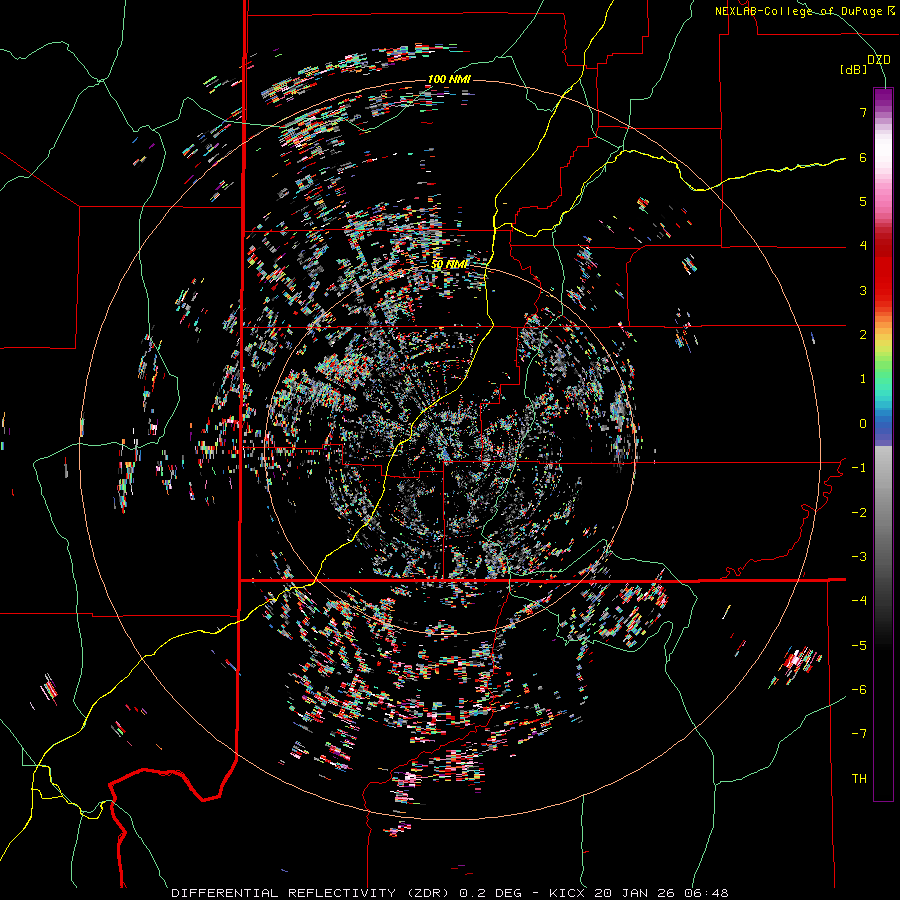Click the -5 value on color scale
Screen dimensions: 900x900
click(859, 646)
